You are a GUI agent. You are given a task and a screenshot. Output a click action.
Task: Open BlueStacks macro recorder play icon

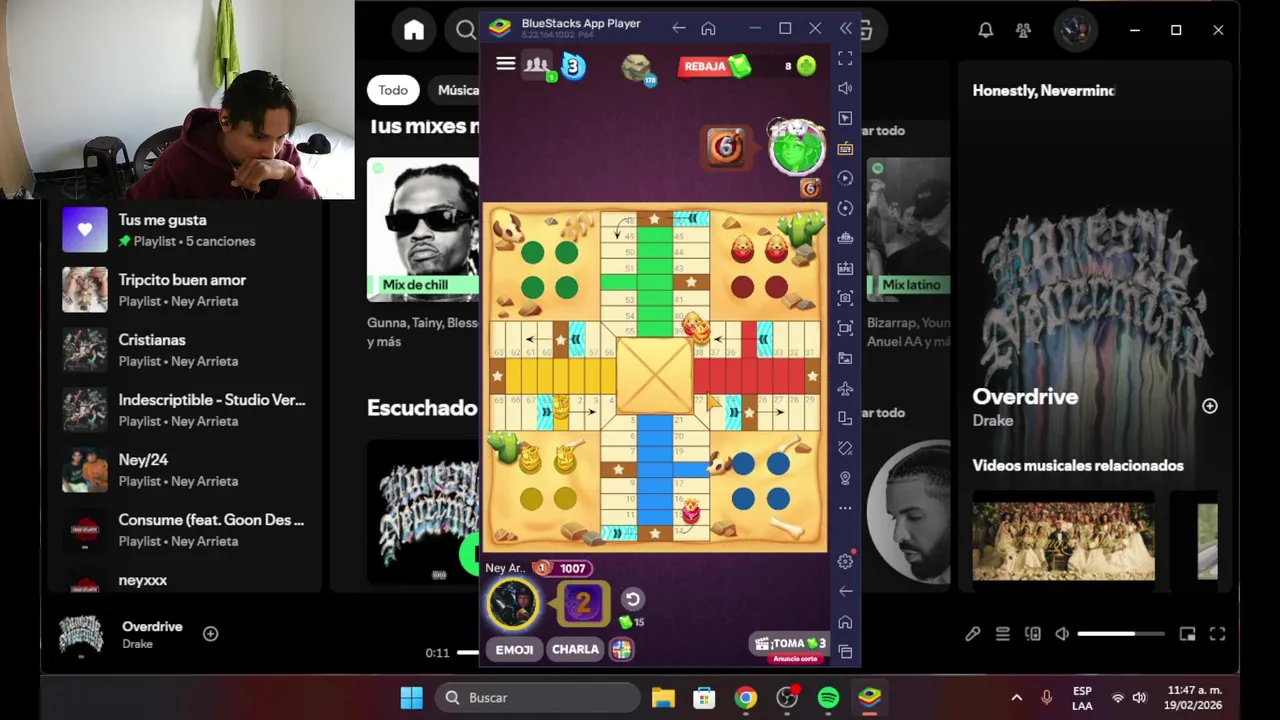(845, 178)
